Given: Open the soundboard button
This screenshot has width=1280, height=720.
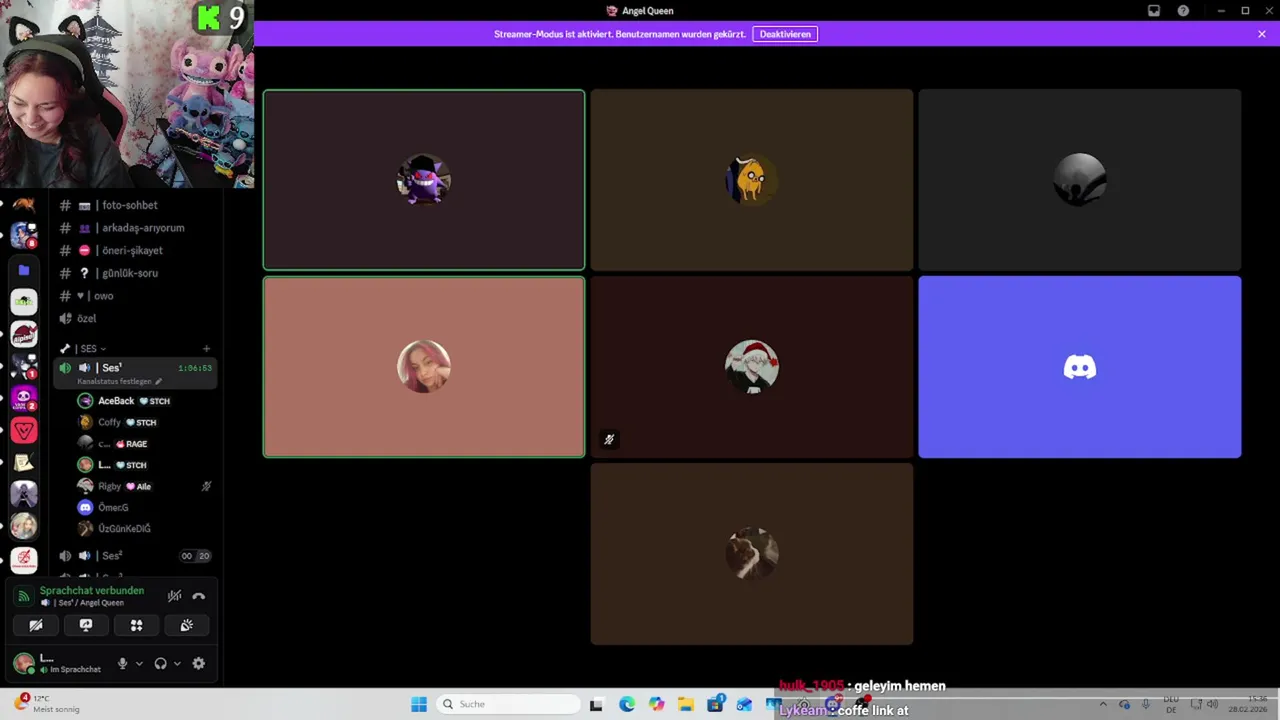Looking at the screenshot, I should click(x=186, y=625).
